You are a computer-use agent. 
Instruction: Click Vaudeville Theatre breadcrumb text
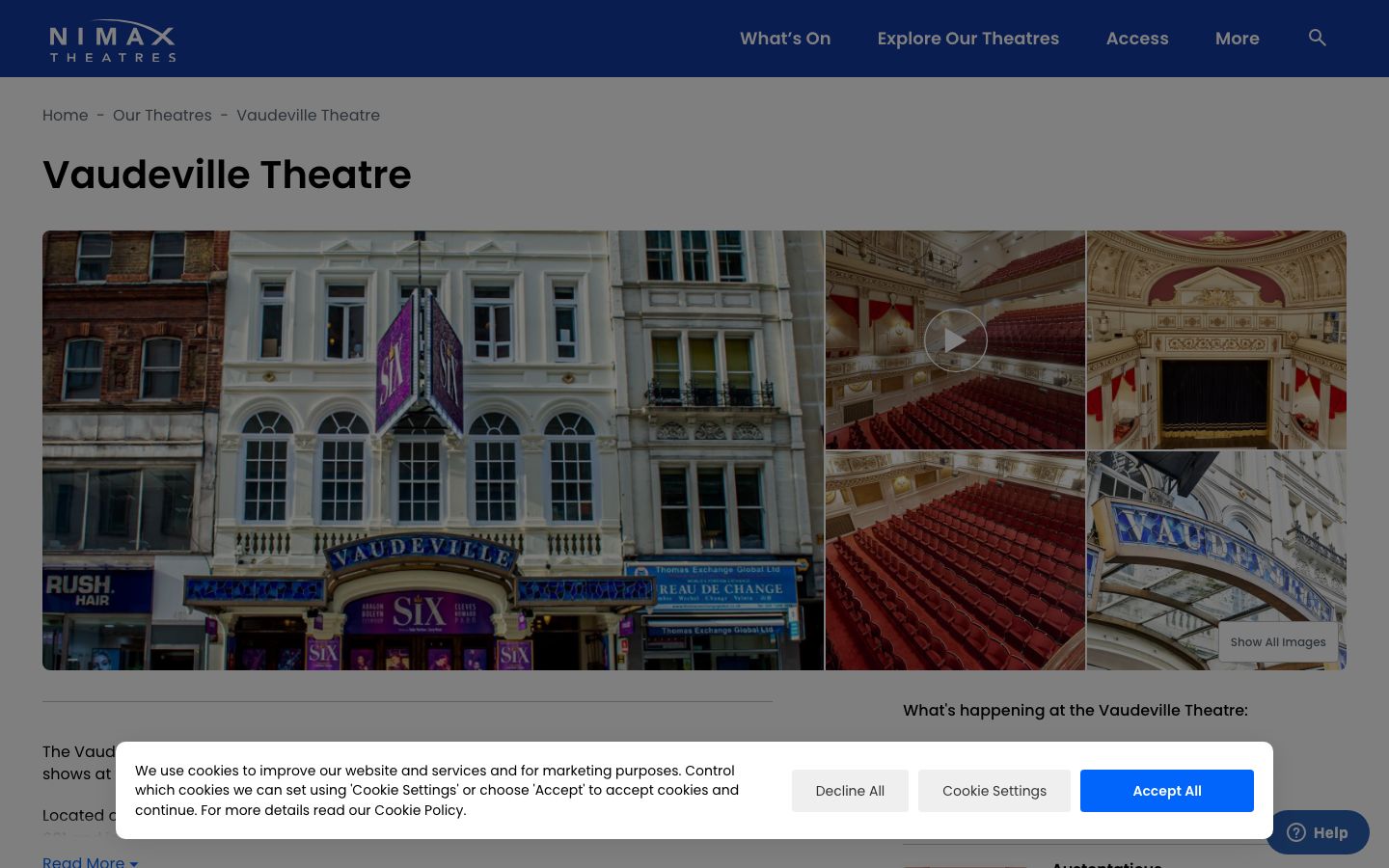pyautogui.click(x=309, y=115)
